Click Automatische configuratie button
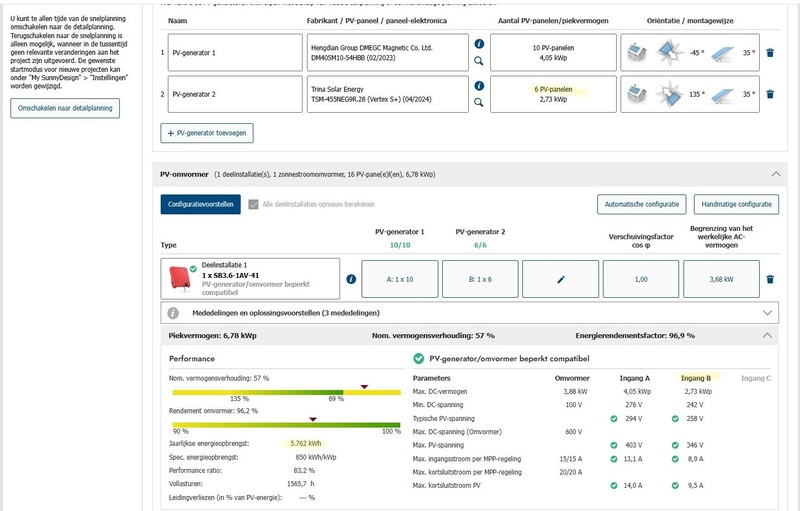Screen dimensions: 800x511 click(x=641, y=204)
